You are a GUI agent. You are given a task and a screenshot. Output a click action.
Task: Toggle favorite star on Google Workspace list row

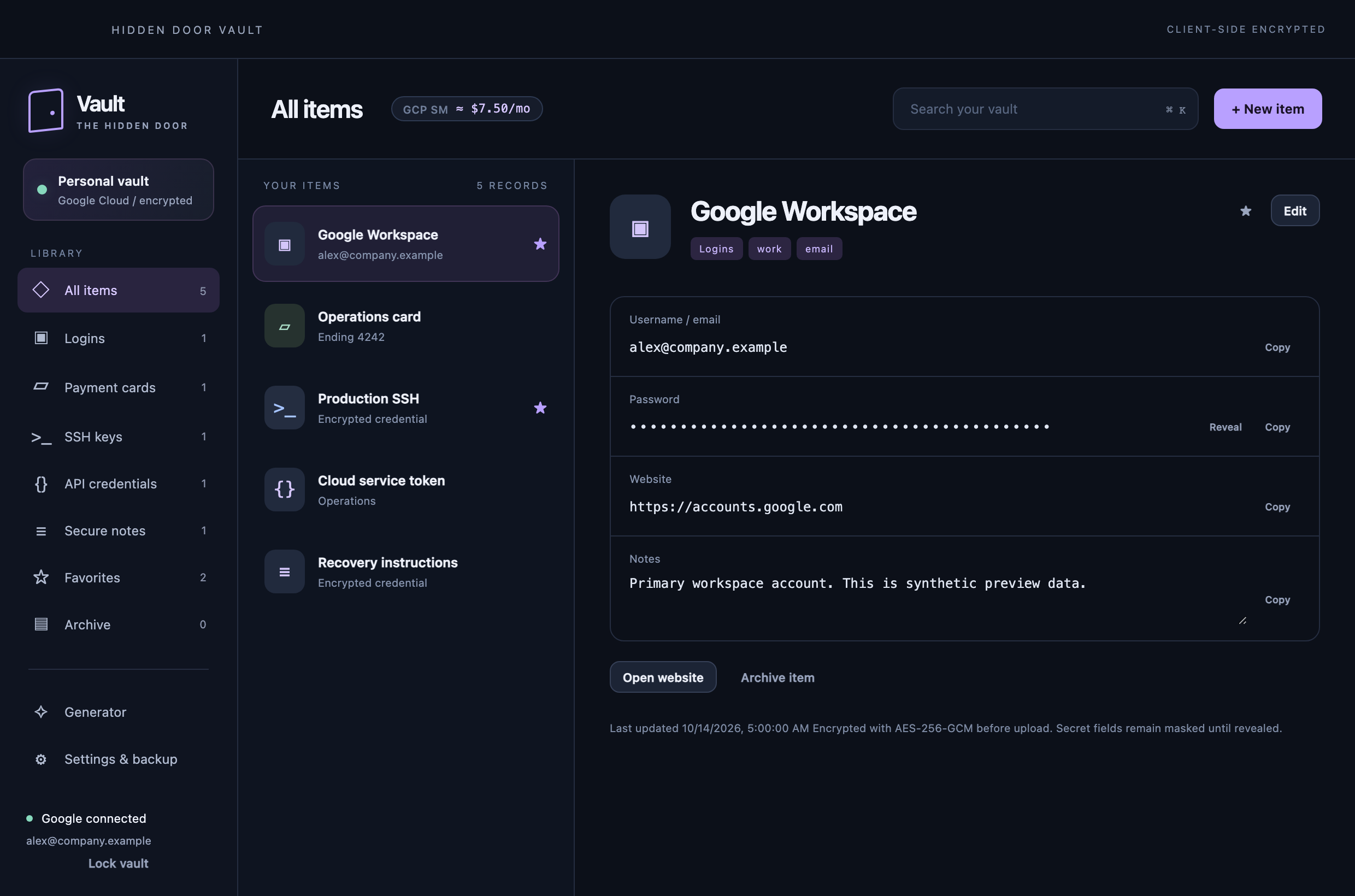pos(540,244)
